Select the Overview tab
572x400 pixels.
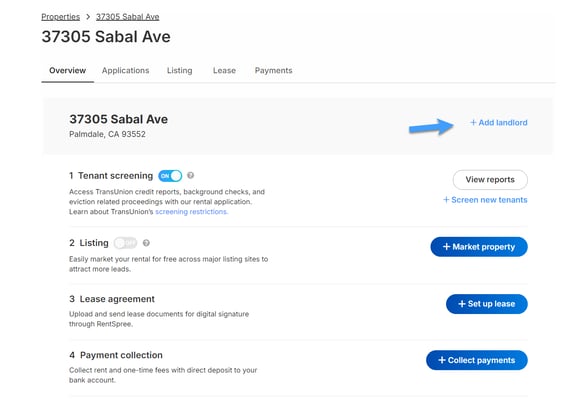[67, 70]
